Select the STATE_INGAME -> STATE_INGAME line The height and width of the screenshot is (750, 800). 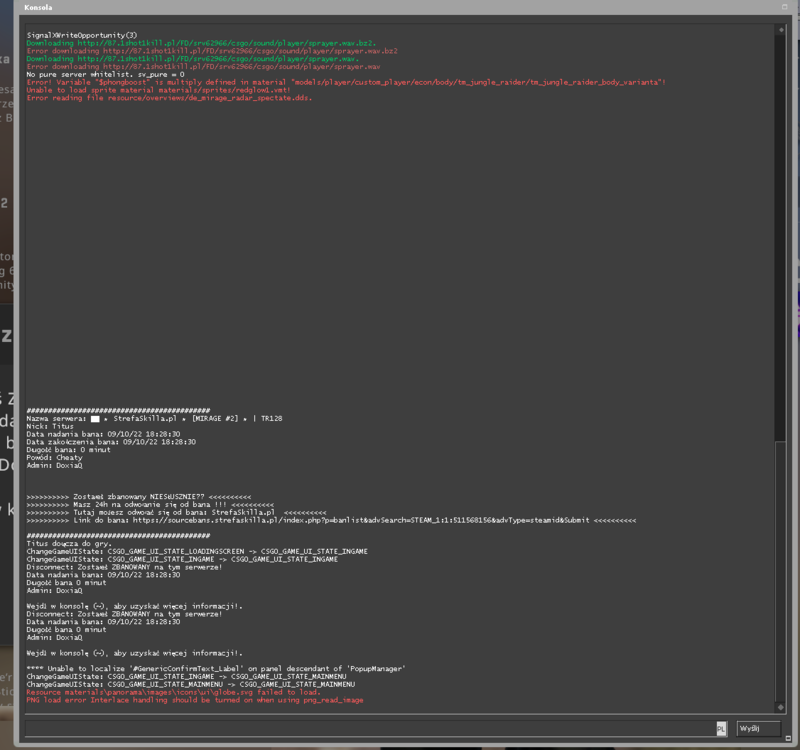pyautogui.click(x=182, y=560)
